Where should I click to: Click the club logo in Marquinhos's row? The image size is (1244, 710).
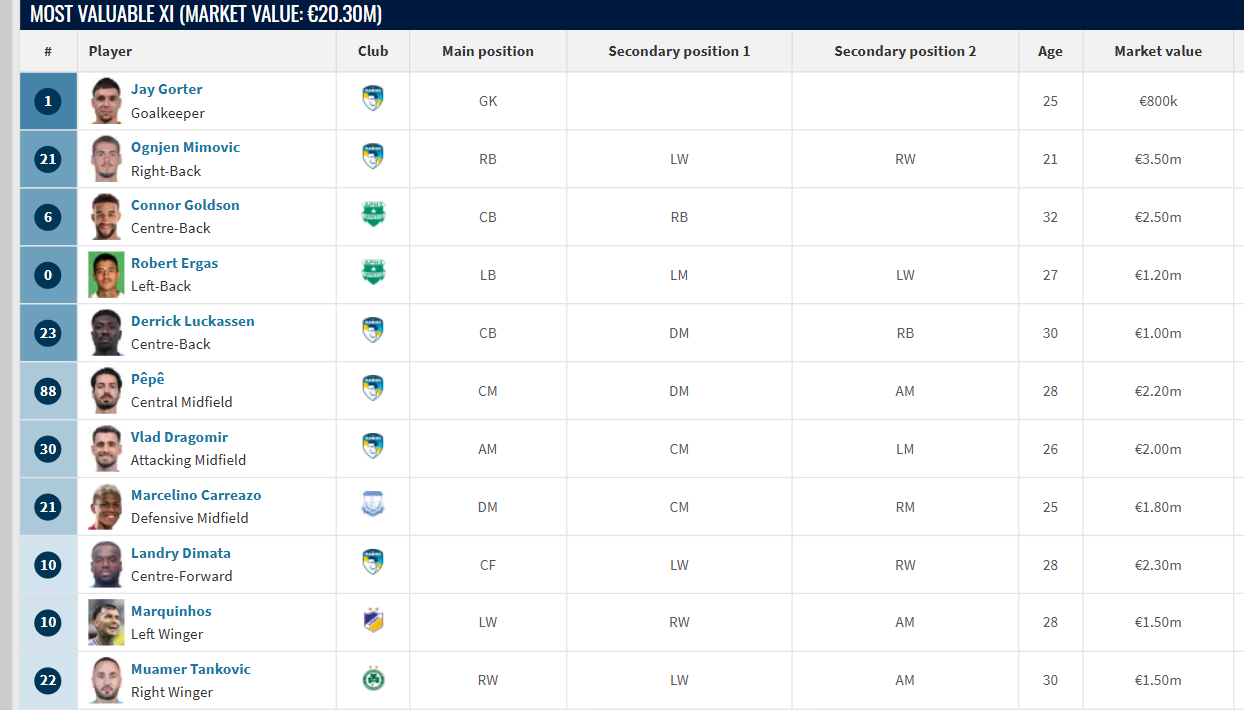373,621
